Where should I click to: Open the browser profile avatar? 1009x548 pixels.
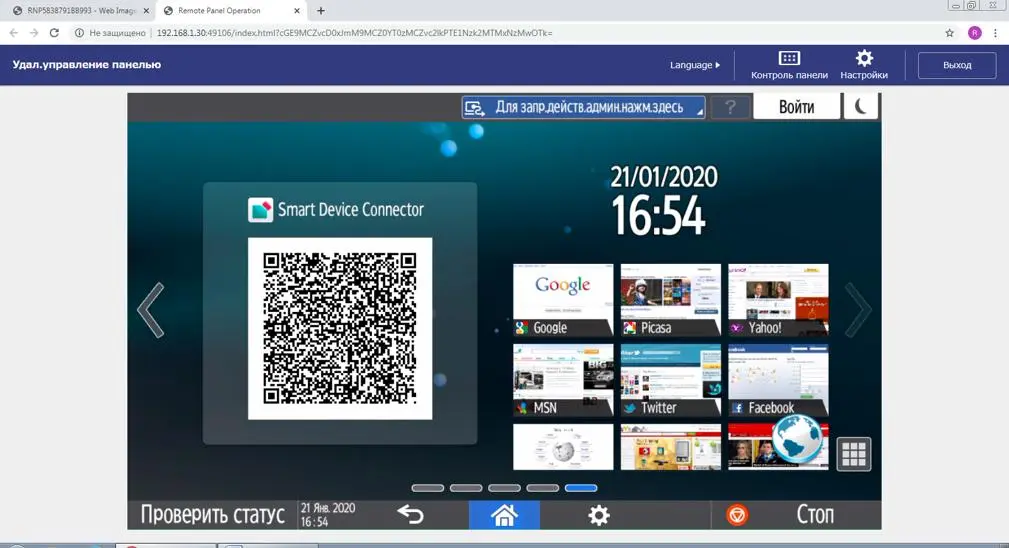click(x=975, y=33)
